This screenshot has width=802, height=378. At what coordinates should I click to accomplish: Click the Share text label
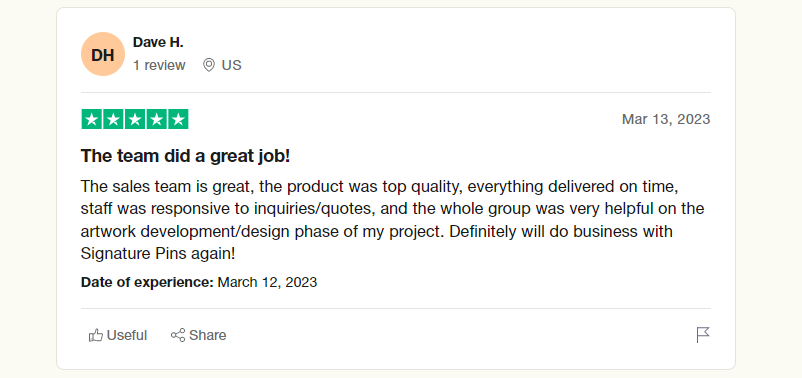[x=208, y=335]
